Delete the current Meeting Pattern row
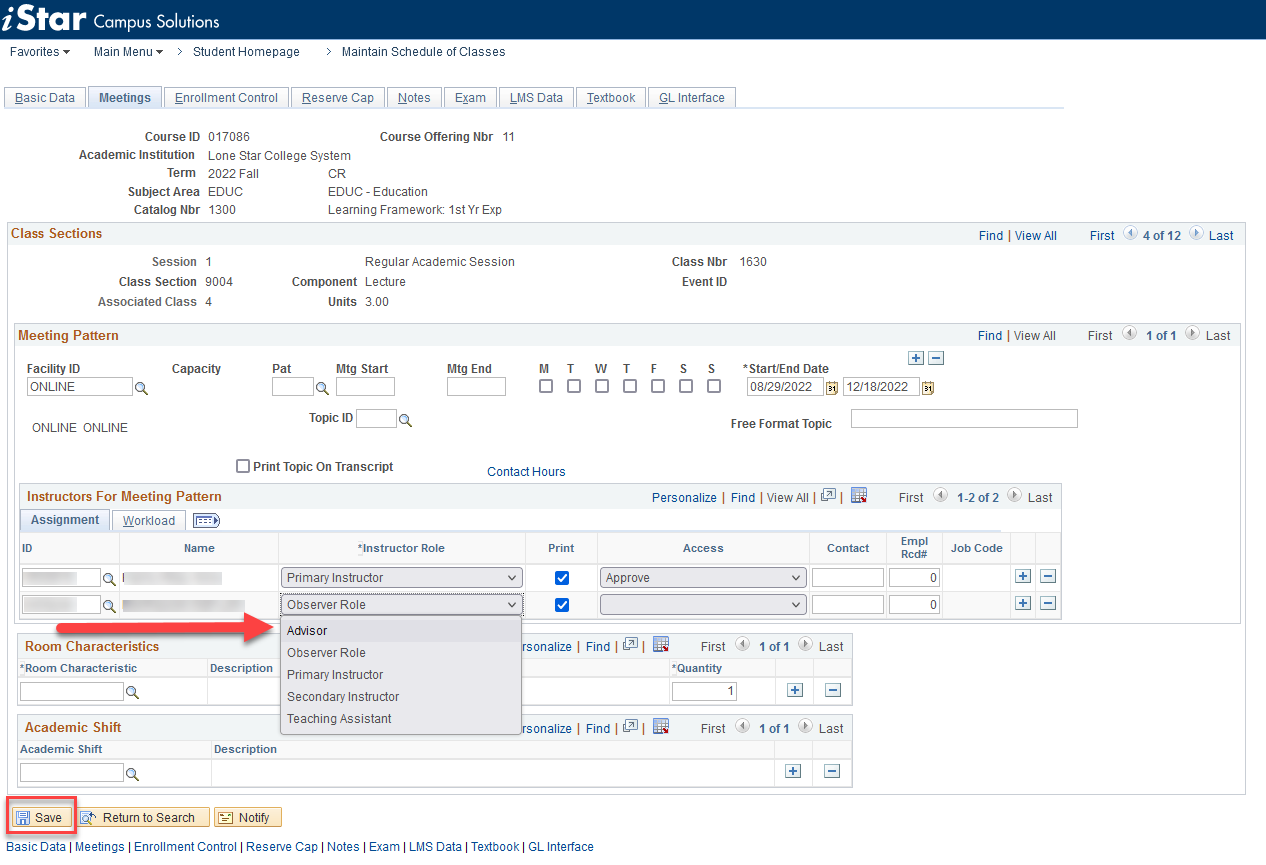The width and height of the screenshot is (1266, 865). pyautogui.click(x=936, y=358)
